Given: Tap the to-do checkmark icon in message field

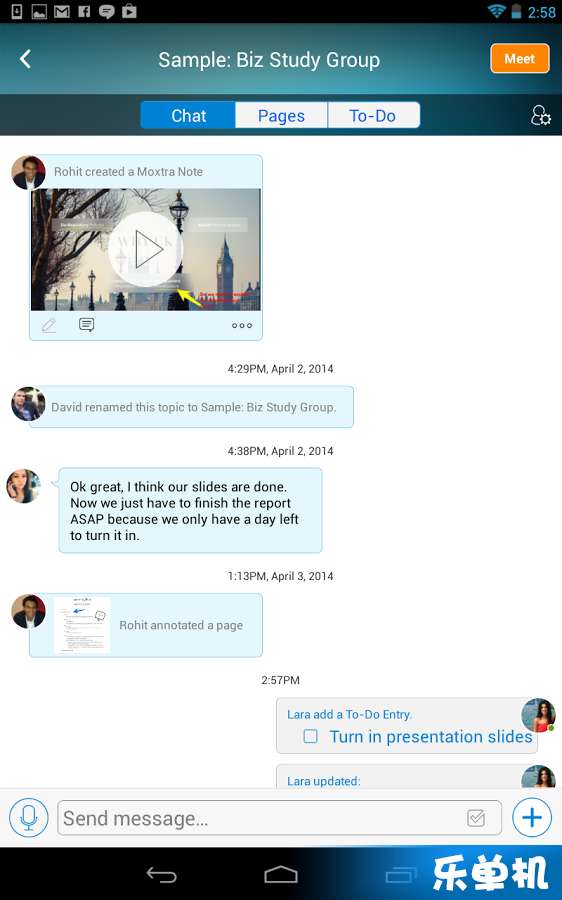Looking at the screenshot, I should tap(476, 817).
